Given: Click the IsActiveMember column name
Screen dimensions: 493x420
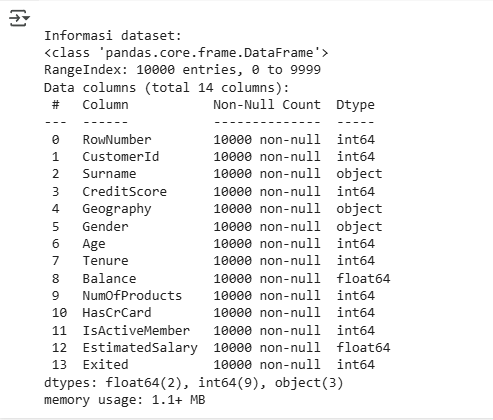Looking at the screenshot, I should point(136,330).
